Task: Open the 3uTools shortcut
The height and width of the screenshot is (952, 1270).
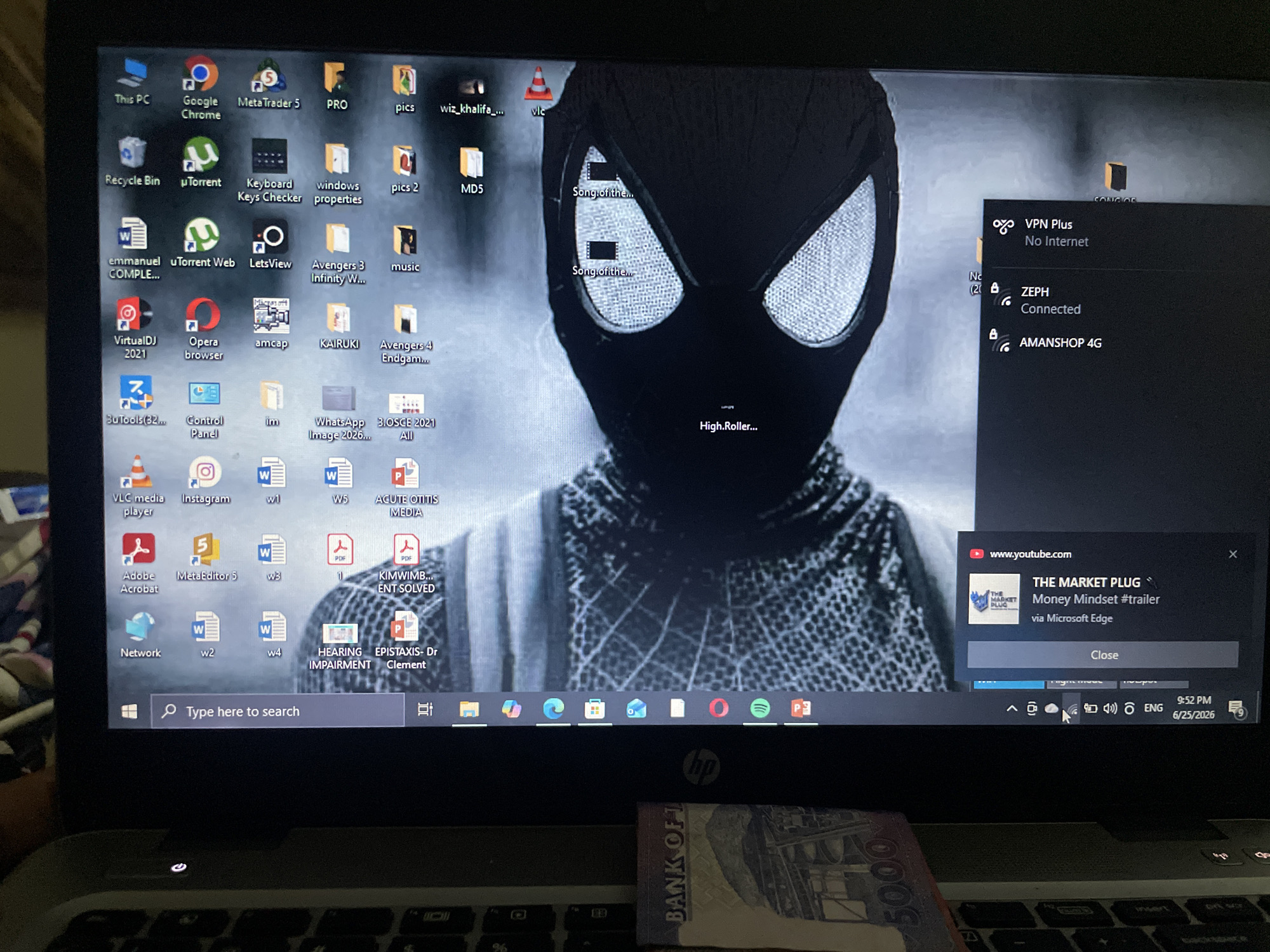Action: [136, 400]
